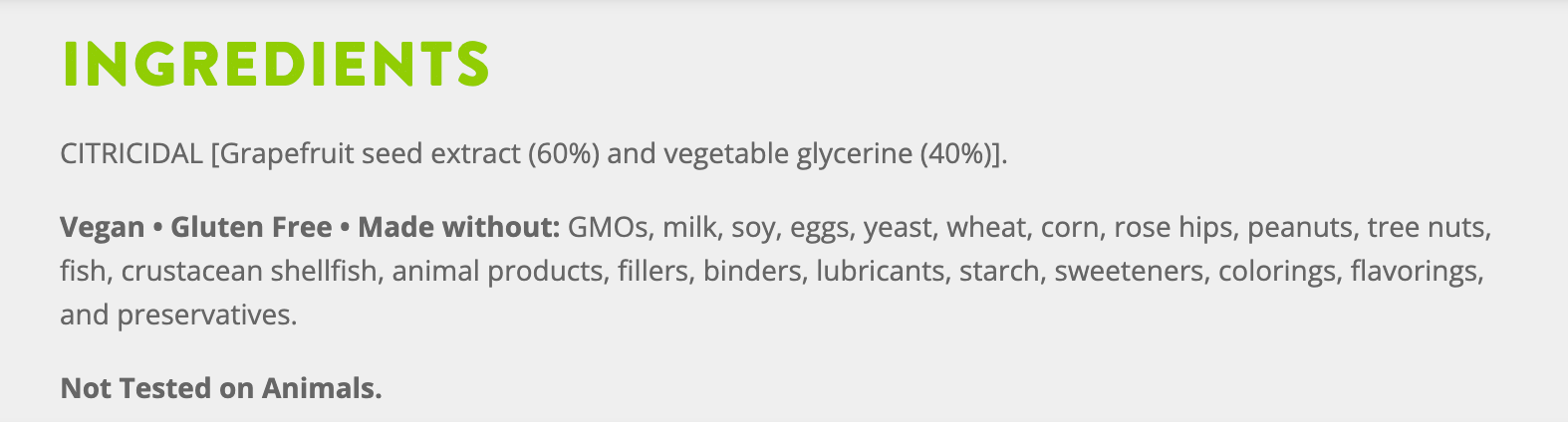The height and width of the screenshot is (422, 1568).
Task: Click the word 'sweeteners'
Action: (x=1129, y=272)
